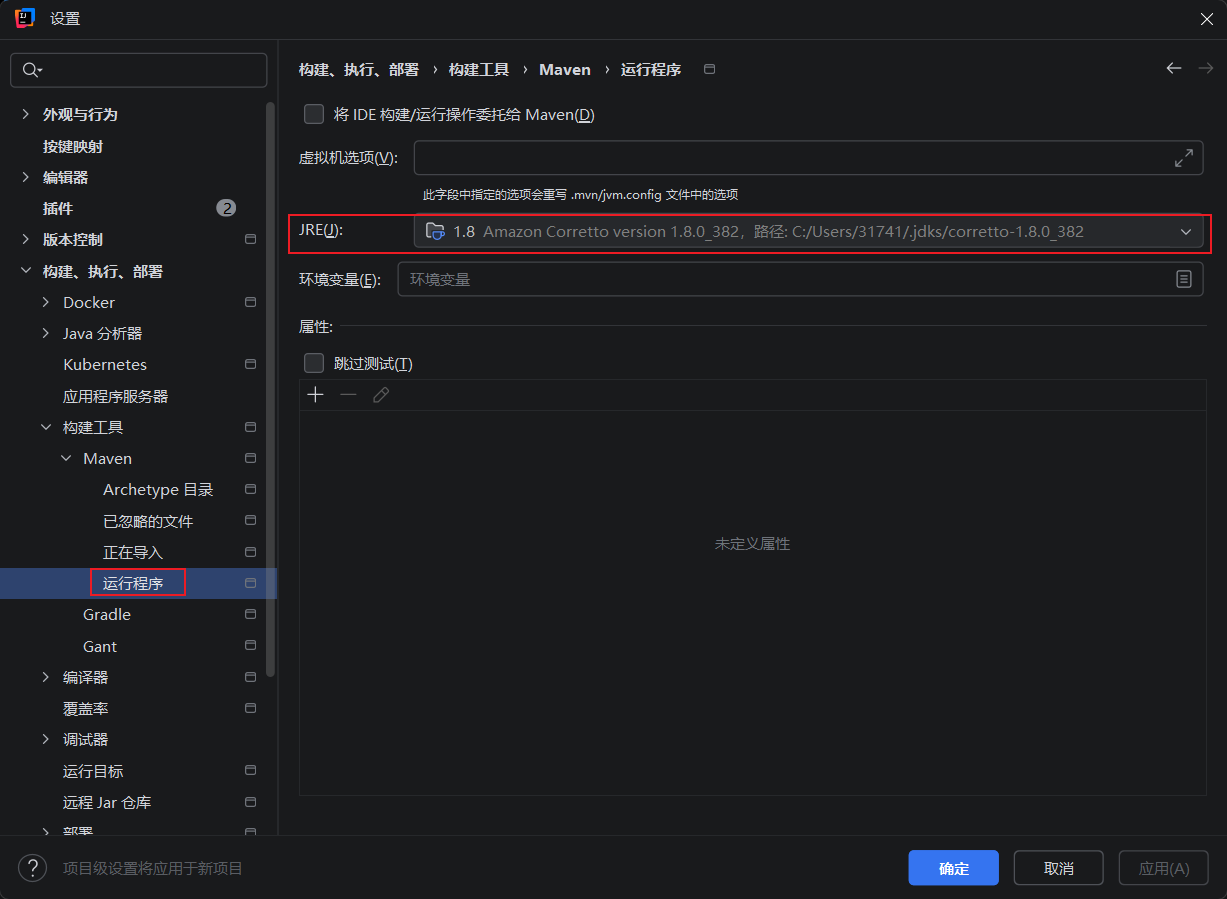
Task: Click 构建工具 in the breadcrumb
Action: 479,69
